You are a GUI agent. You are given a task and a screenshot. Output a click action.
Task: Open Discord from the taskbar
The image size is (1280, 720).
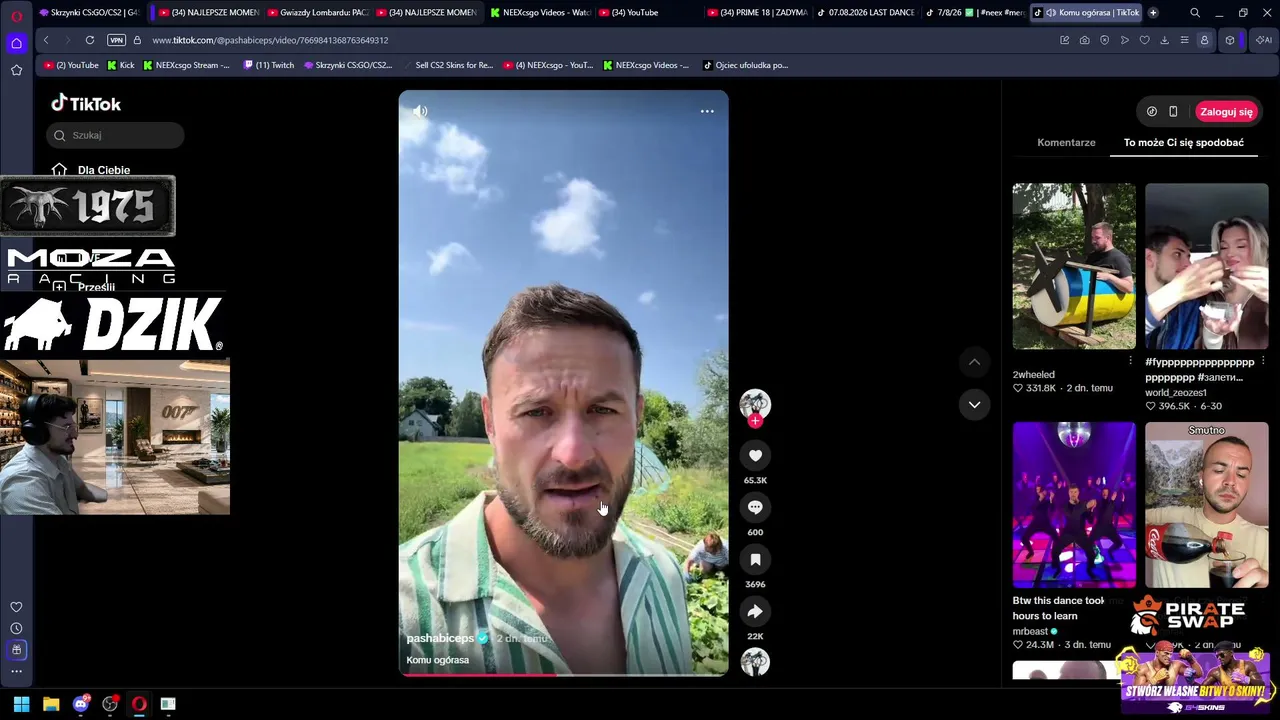[81, 704]
